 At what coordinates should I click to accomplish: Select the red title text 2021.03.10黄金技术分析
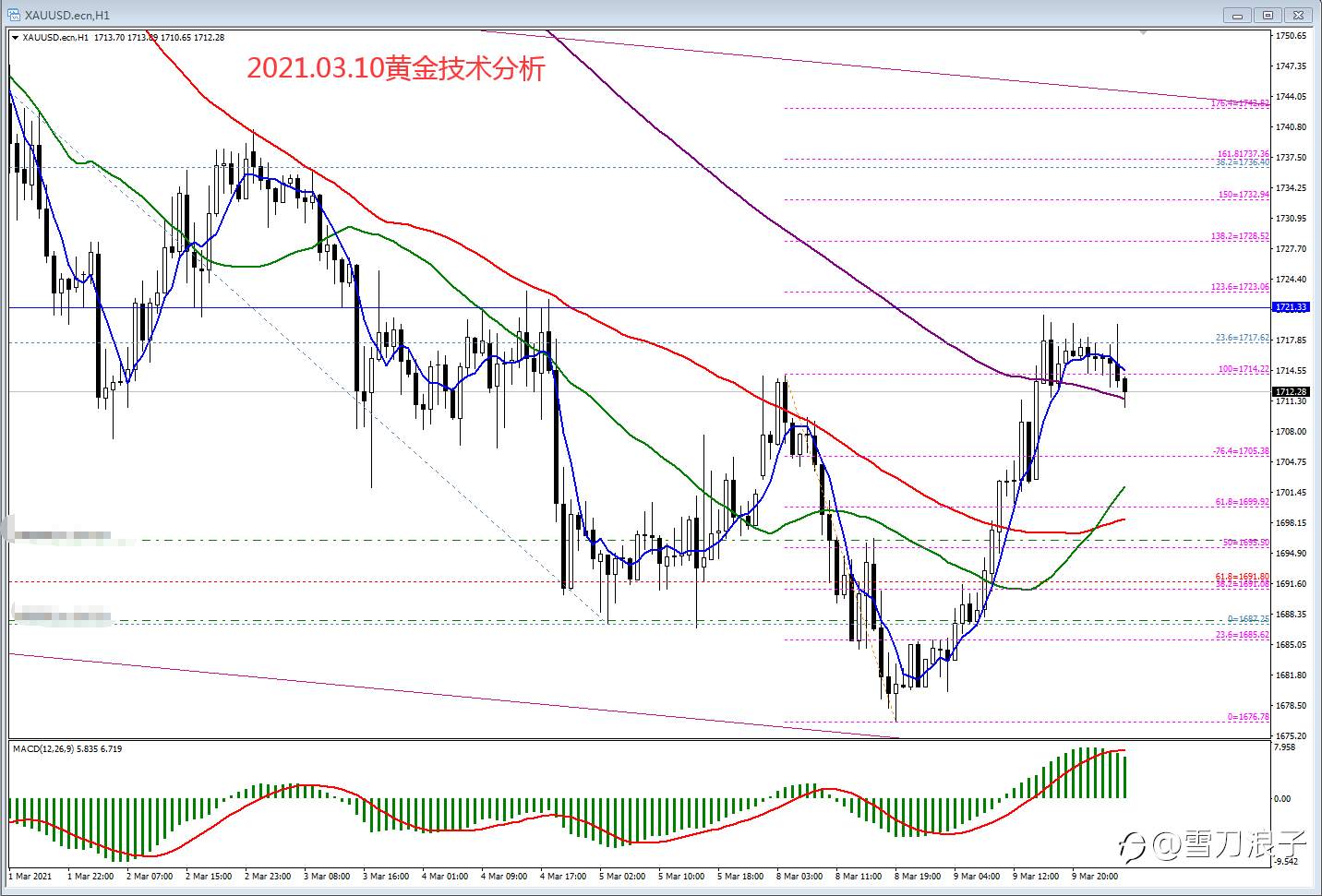[396, 69]
